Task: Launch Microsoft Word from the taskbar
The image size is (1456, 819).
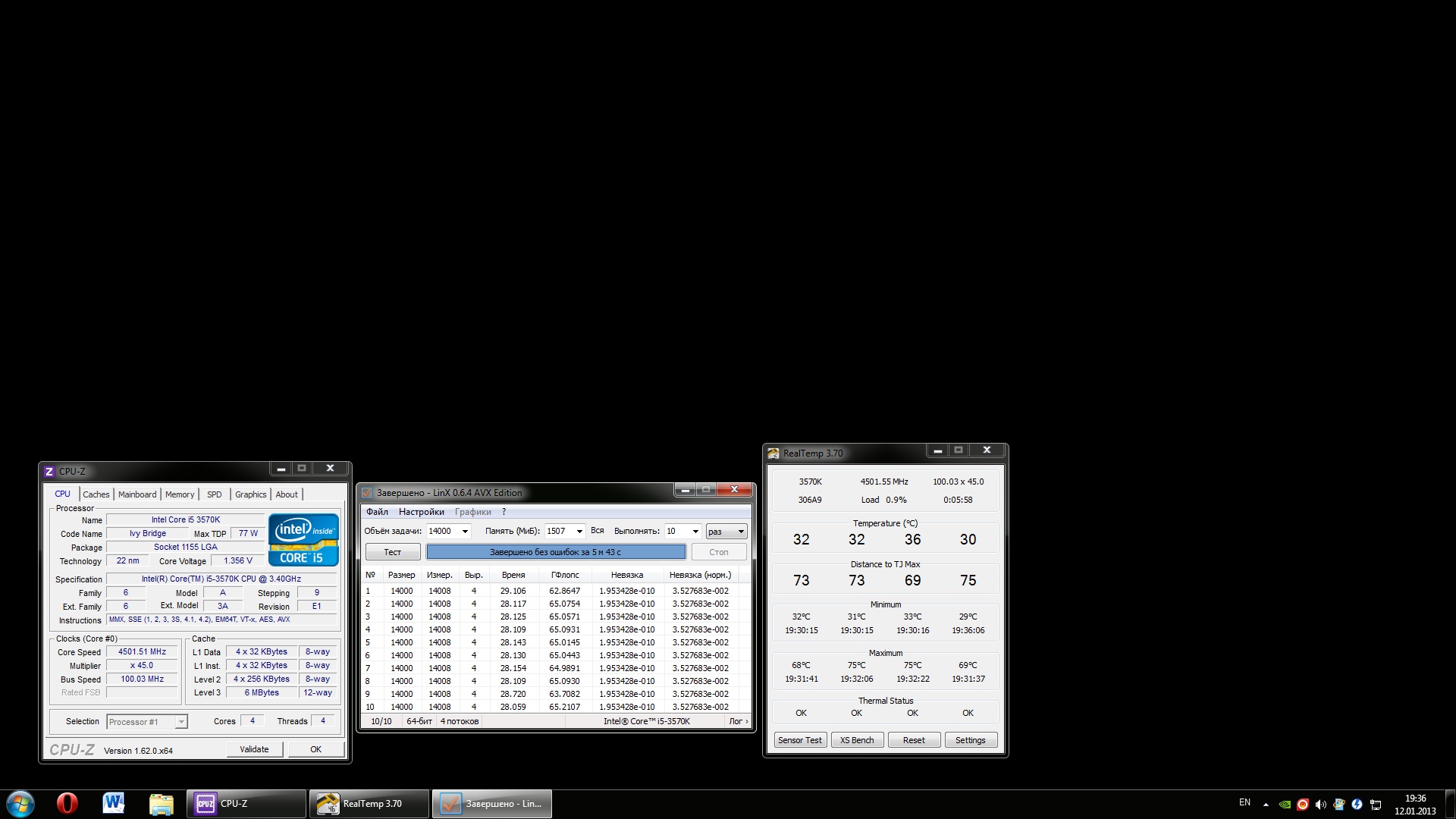Action: click(x=114, y=803)
